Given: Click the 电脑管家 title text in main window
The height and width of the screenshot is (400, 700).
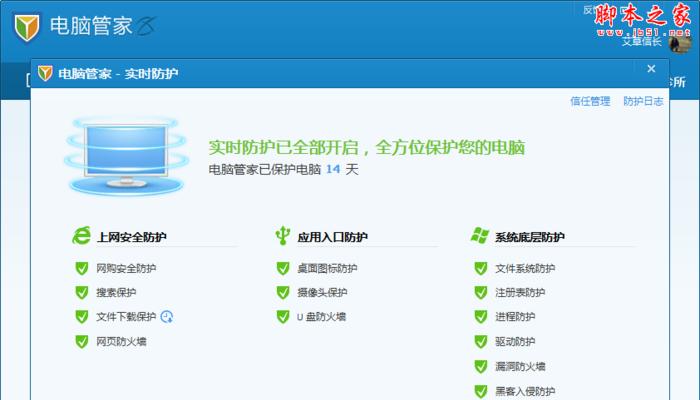Looking at the screenshot, I should click(x=91, y=26).
